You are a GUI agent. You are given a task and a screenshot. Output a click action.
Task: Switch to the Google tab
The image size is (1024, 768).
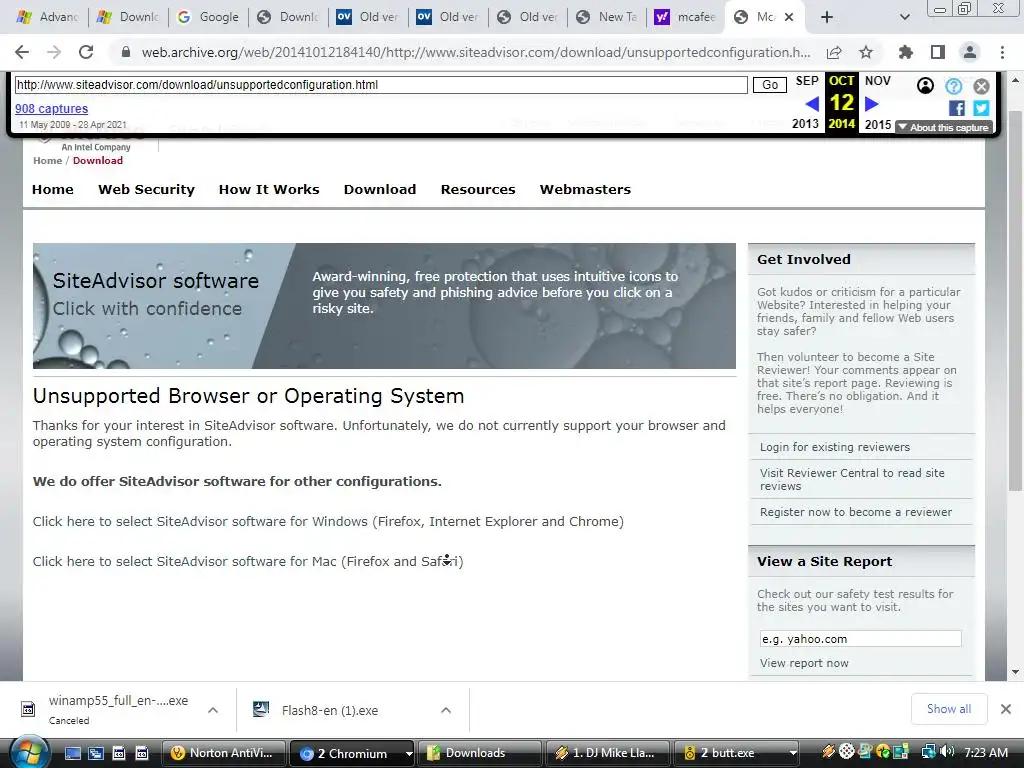[208, 17]
